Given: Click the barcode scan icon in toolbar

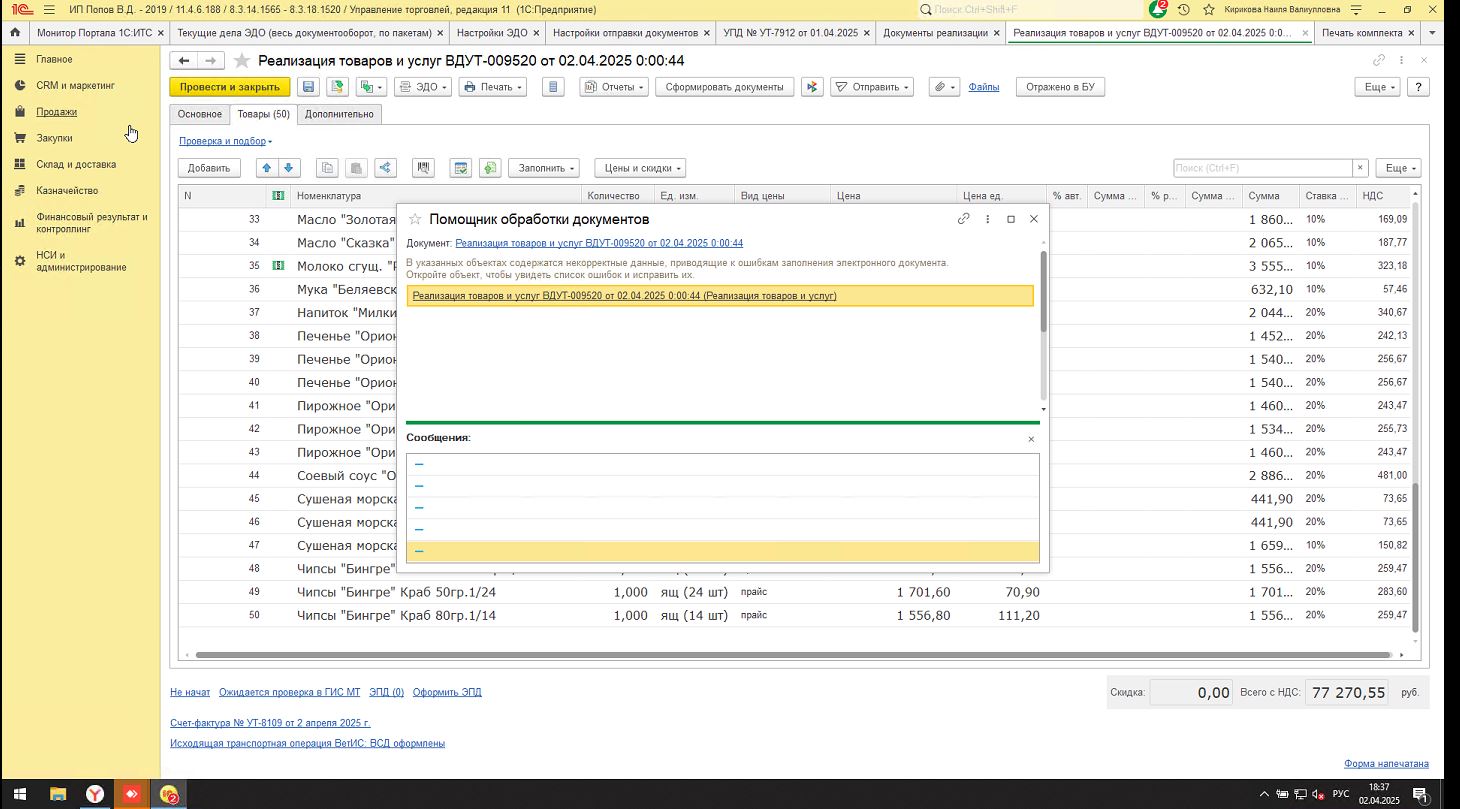Looking at the screenshot, I should [x=424, y=168].
